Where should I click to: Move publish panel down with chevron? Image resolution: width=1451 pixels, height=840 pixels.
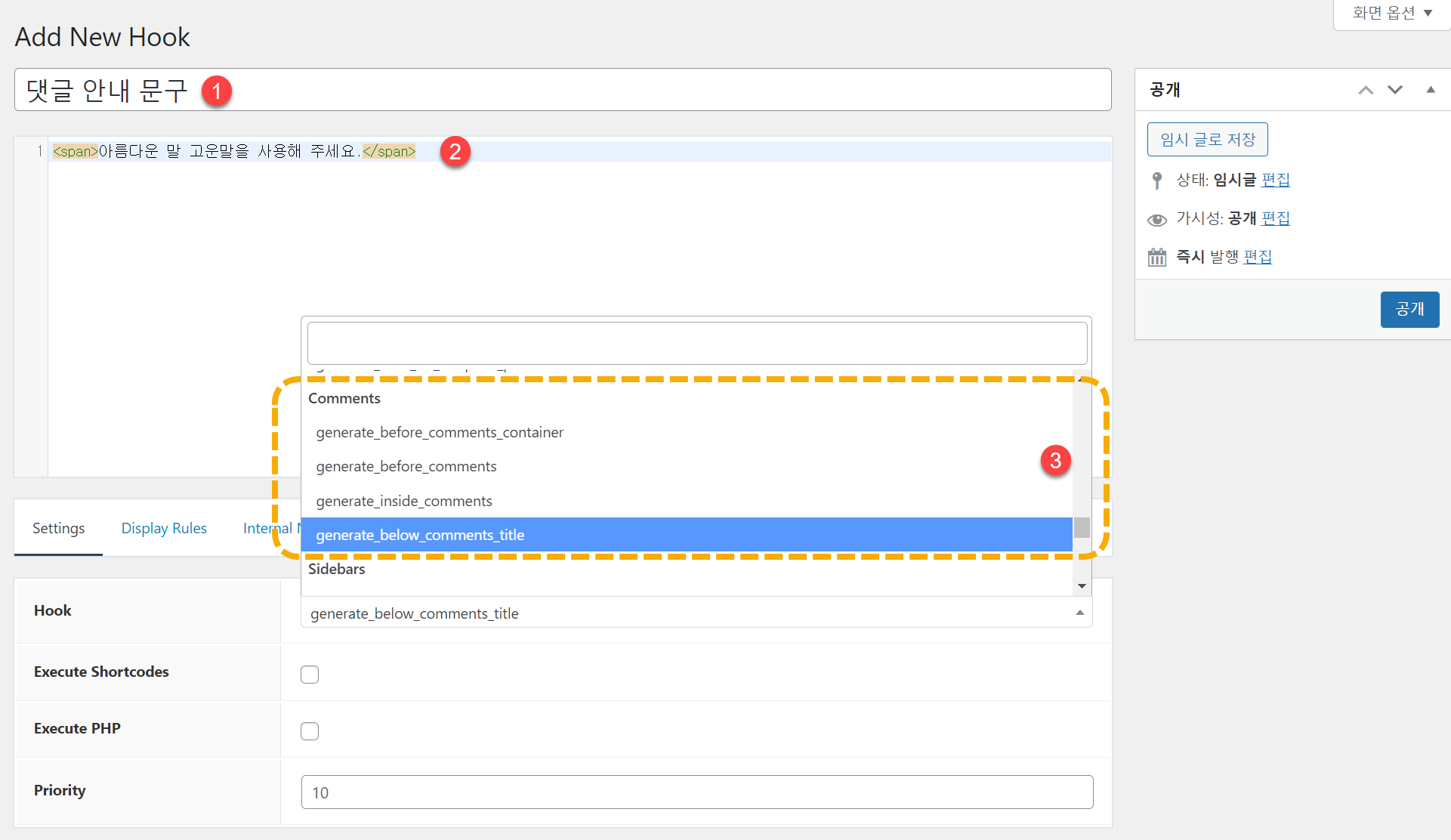pyautogui.click(x=1394, y=90)
